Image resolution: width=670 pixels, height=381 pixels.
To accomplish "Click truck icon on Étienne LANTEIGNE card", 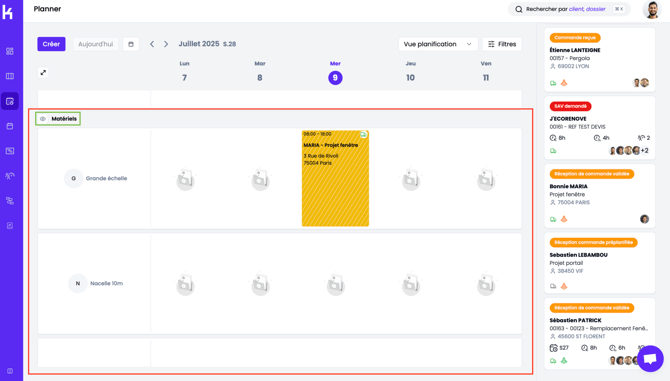I will click(x=553, y=83).
